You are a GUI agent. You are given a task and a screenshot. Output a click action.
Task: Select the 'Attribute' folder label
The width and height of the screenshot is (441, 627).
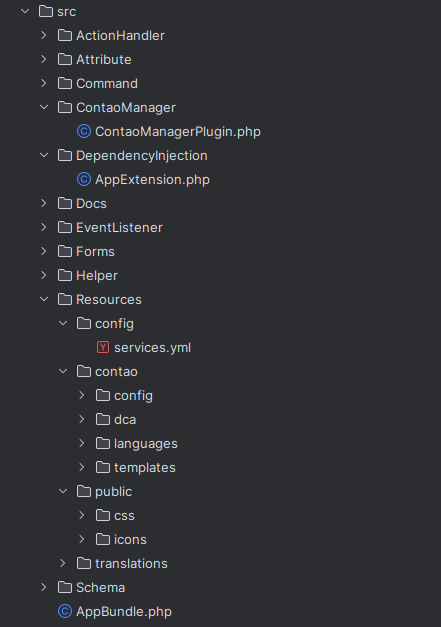point(104,60)
